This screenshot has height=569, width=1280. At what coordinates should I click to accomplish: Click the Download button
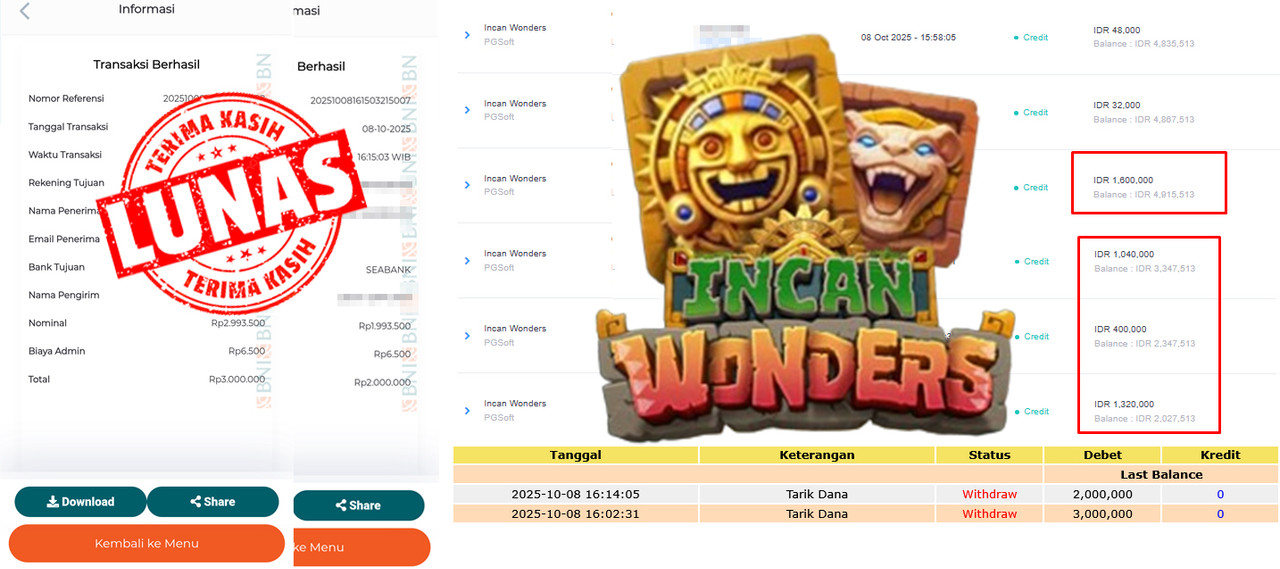click(x=80, y=502)
